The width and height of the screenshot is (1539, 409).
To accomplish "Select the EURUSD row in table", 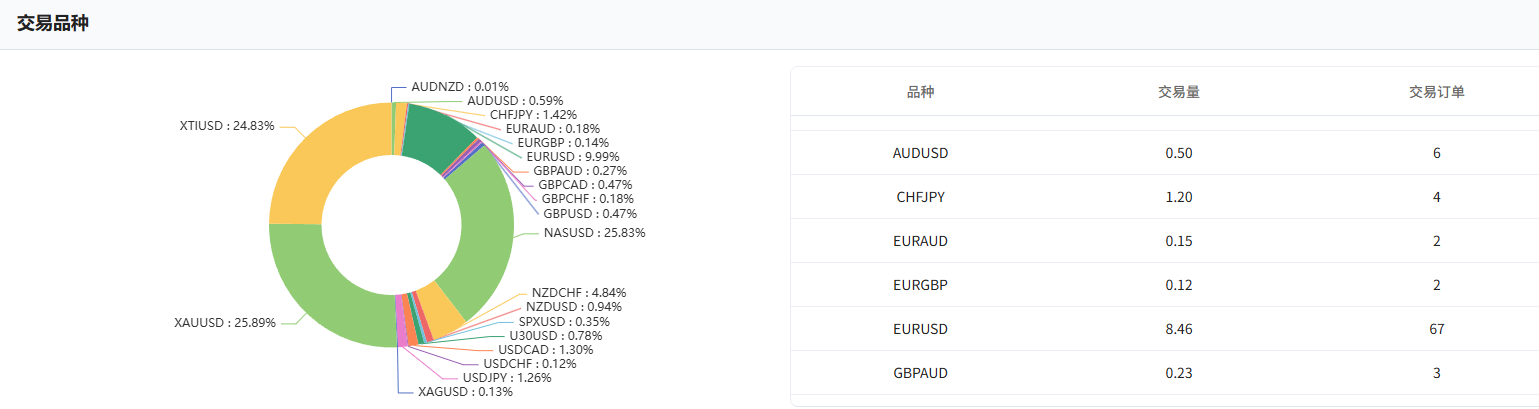I will tap(1165, 329).
